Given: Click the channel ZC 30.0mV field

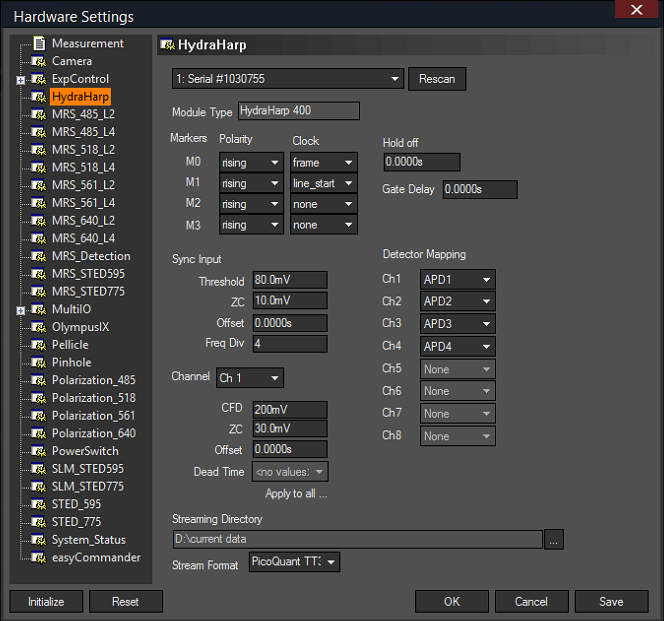Looking at the screenshot, I should pos(290,429).
